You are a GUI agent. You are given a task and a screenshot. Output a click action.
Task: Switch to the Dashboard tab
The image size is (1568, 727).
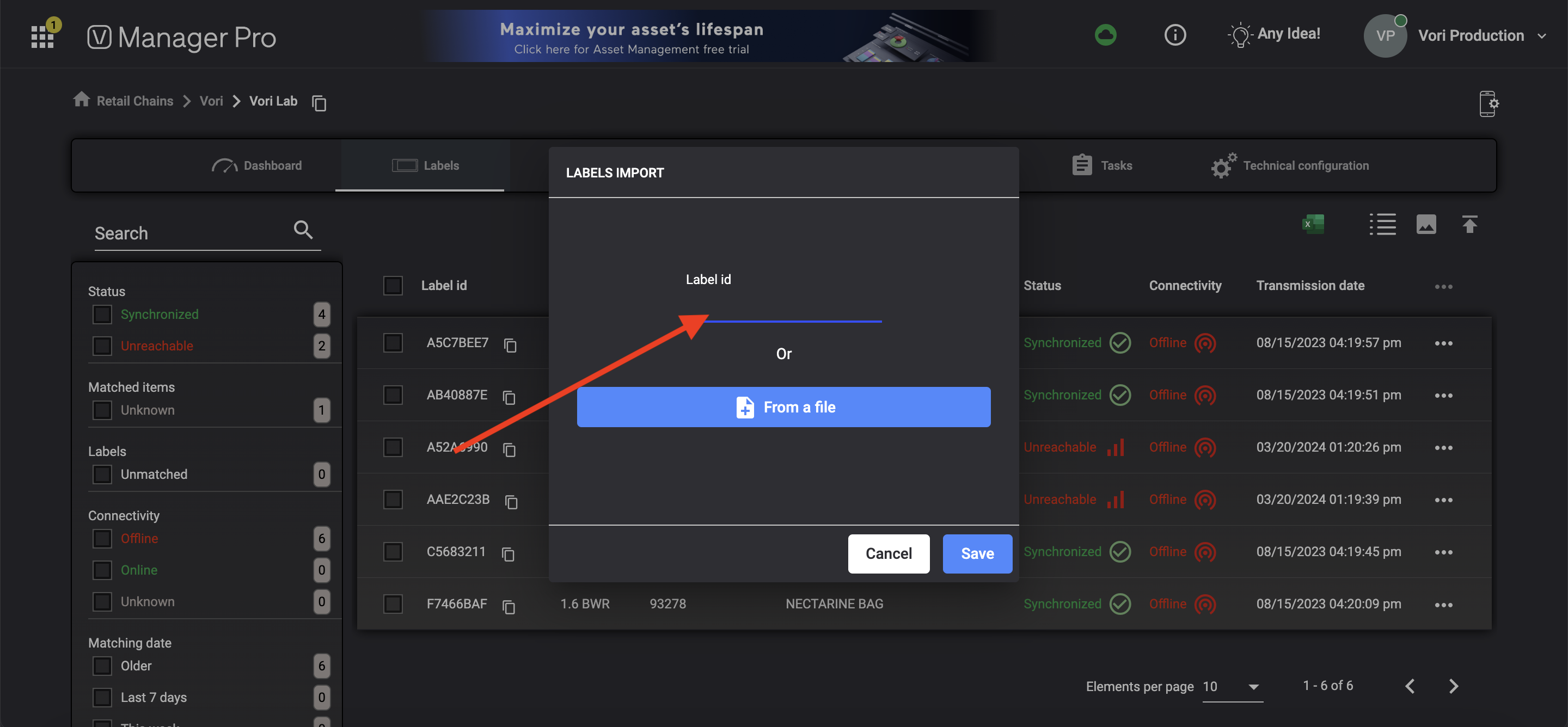(256, 165)
